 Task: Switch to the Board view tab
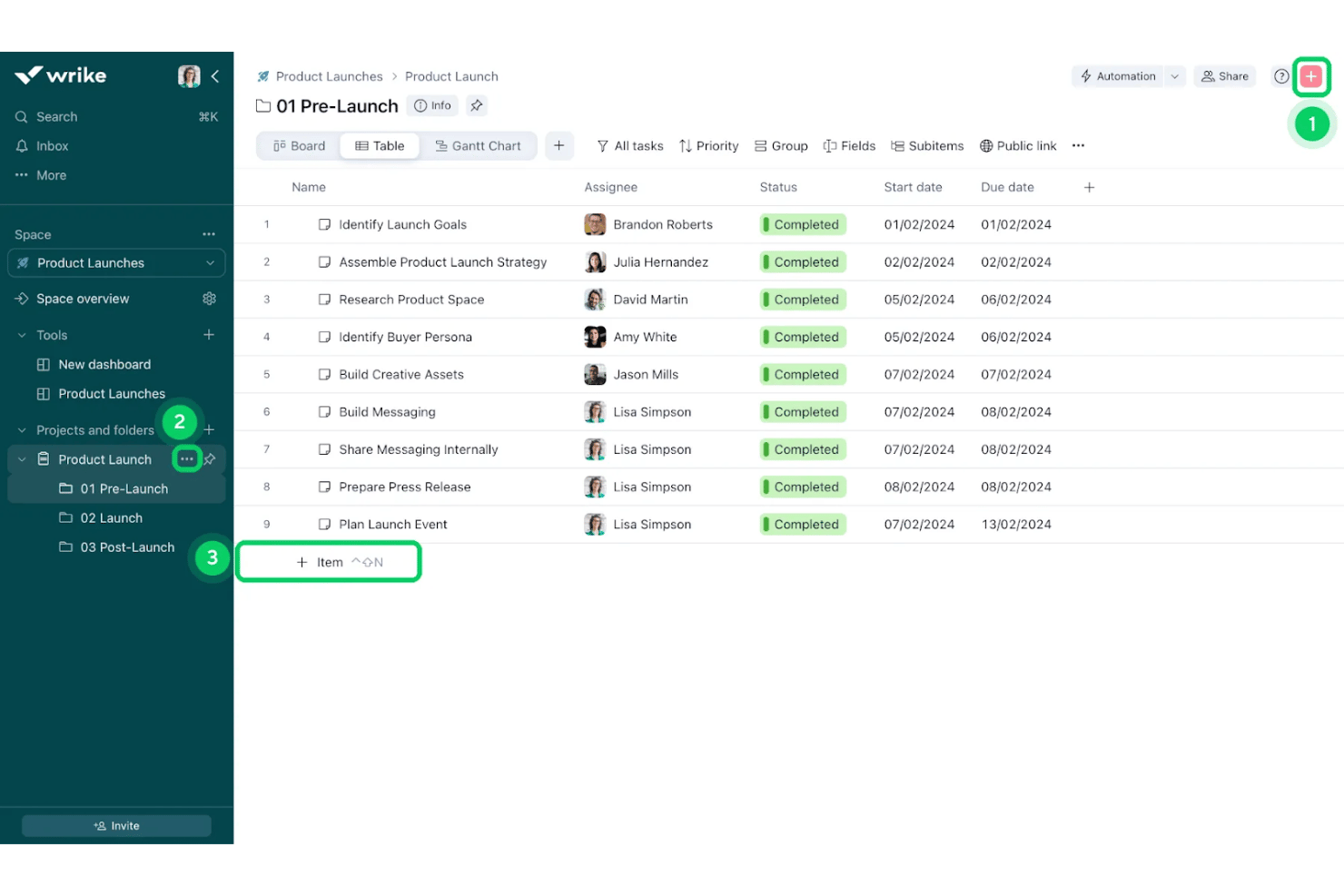pos(299,145)
